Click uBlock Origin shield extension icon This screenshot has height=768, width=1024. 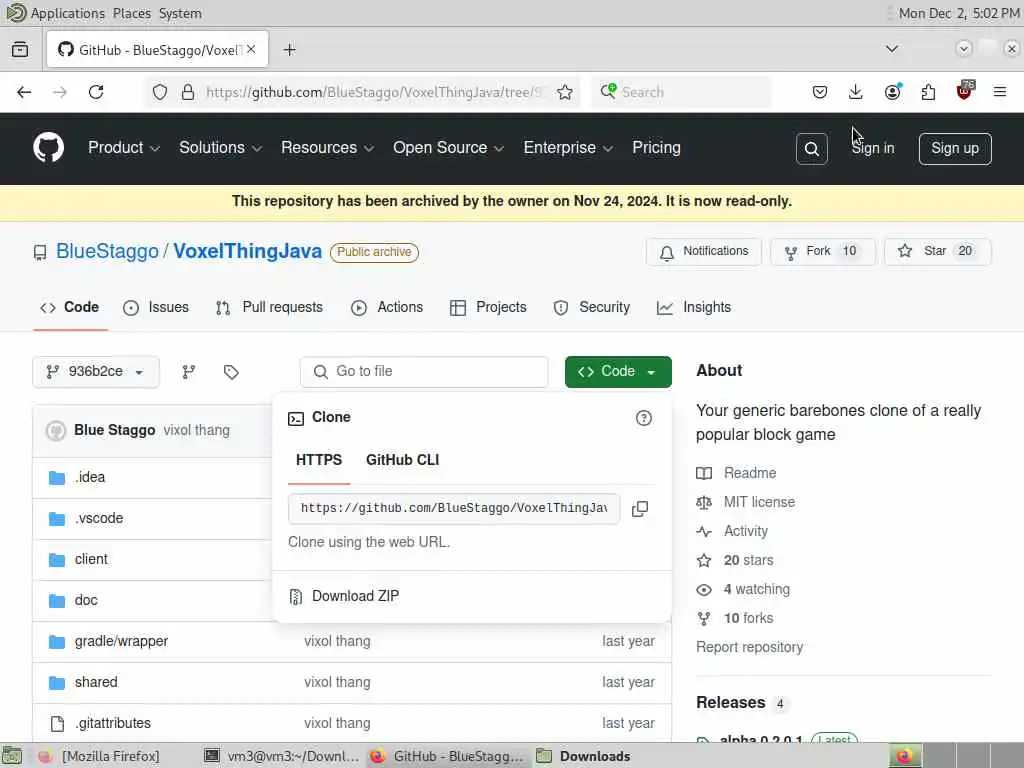click(x=965, y=91)
